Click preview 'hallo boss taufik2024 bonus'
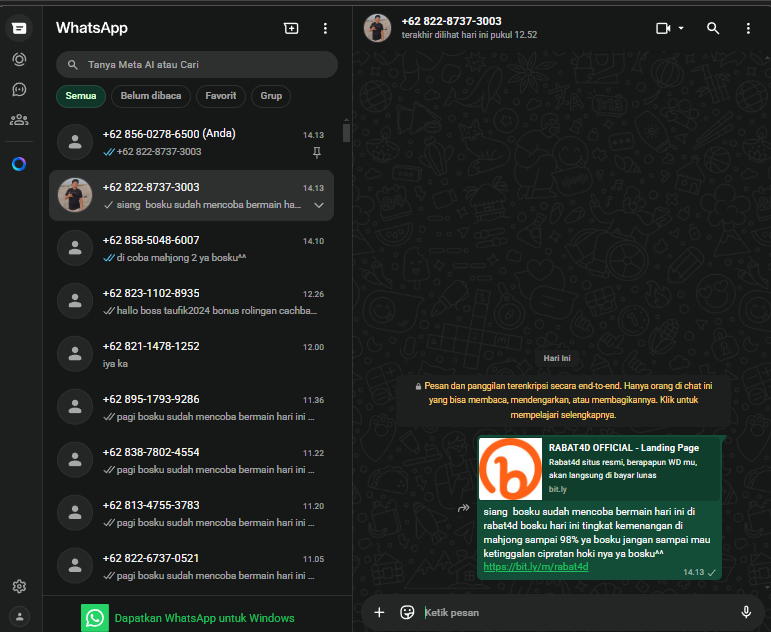The height and width of the screenshot is (632, 771). click(x=216, y=311)
